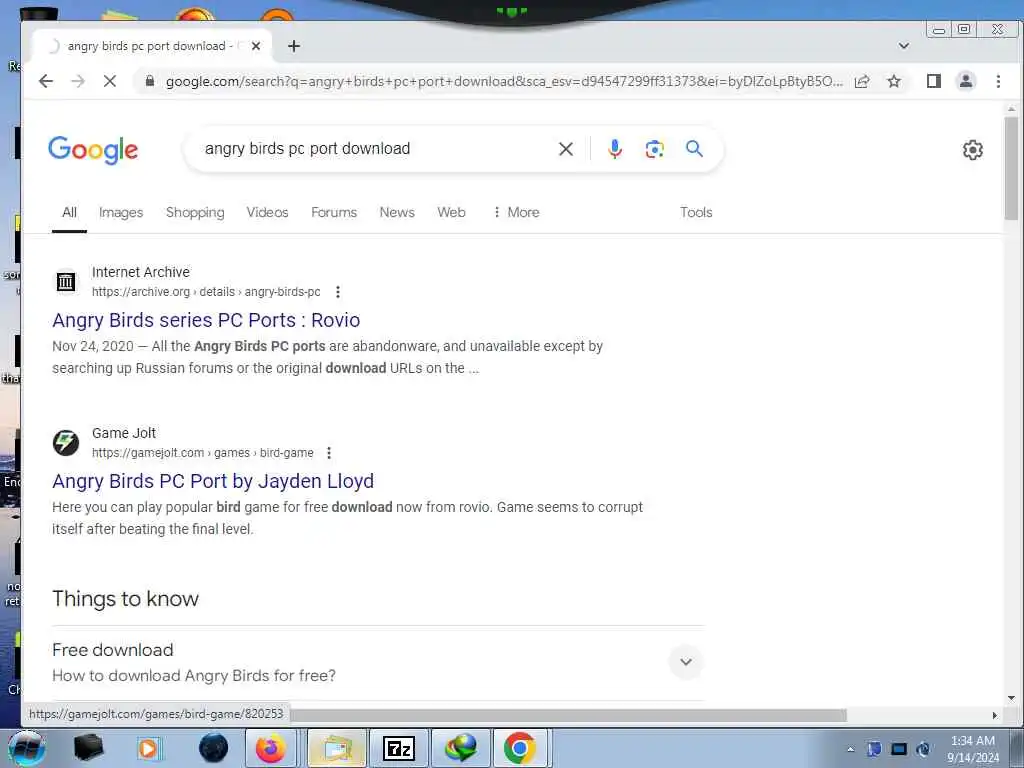Open the Chrome profile avatar
Screen dimensions: 1024x768
pos(966,81)
